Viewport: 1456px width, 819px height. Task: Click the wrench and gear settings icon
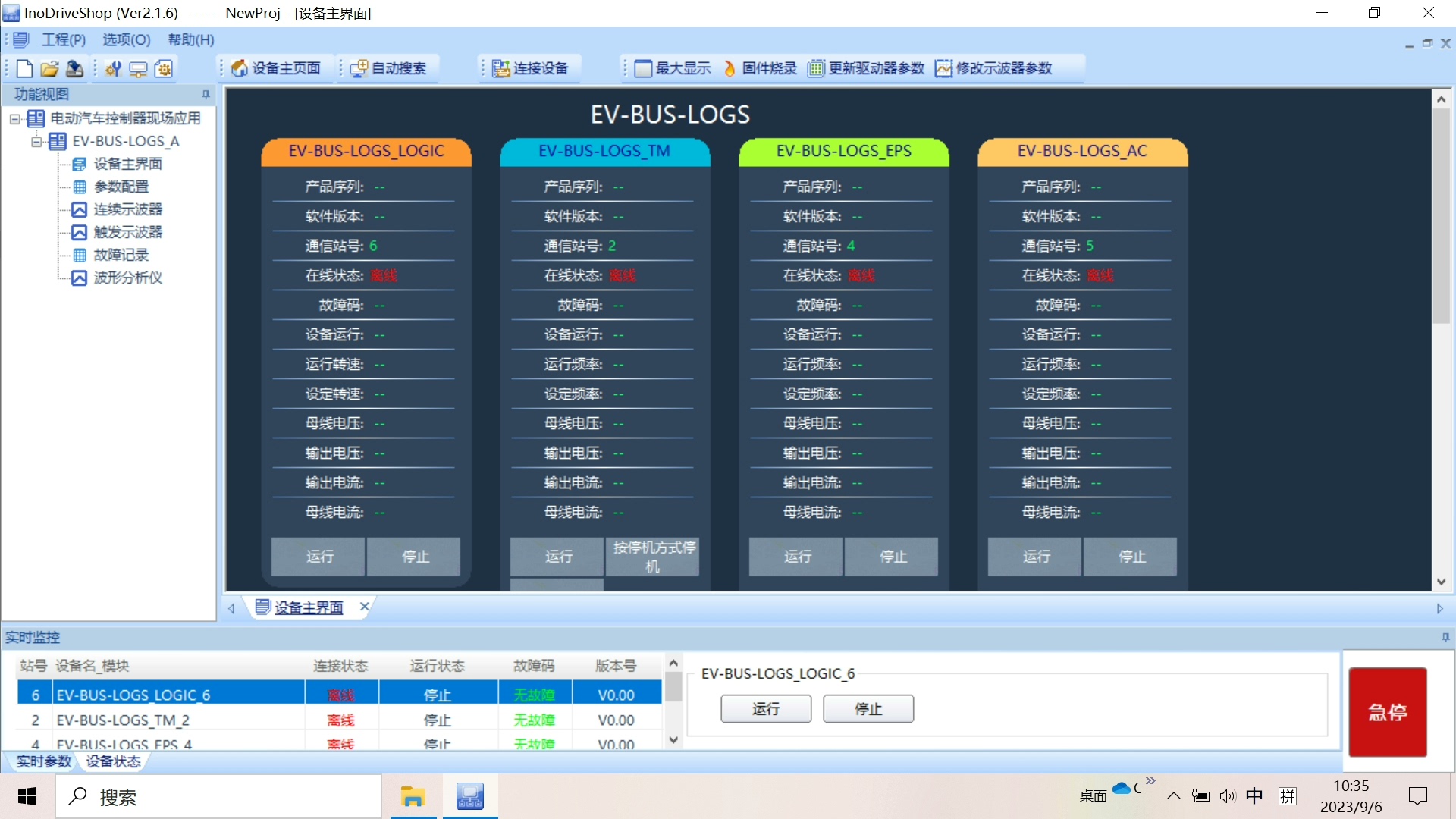(x=113, y=69)
